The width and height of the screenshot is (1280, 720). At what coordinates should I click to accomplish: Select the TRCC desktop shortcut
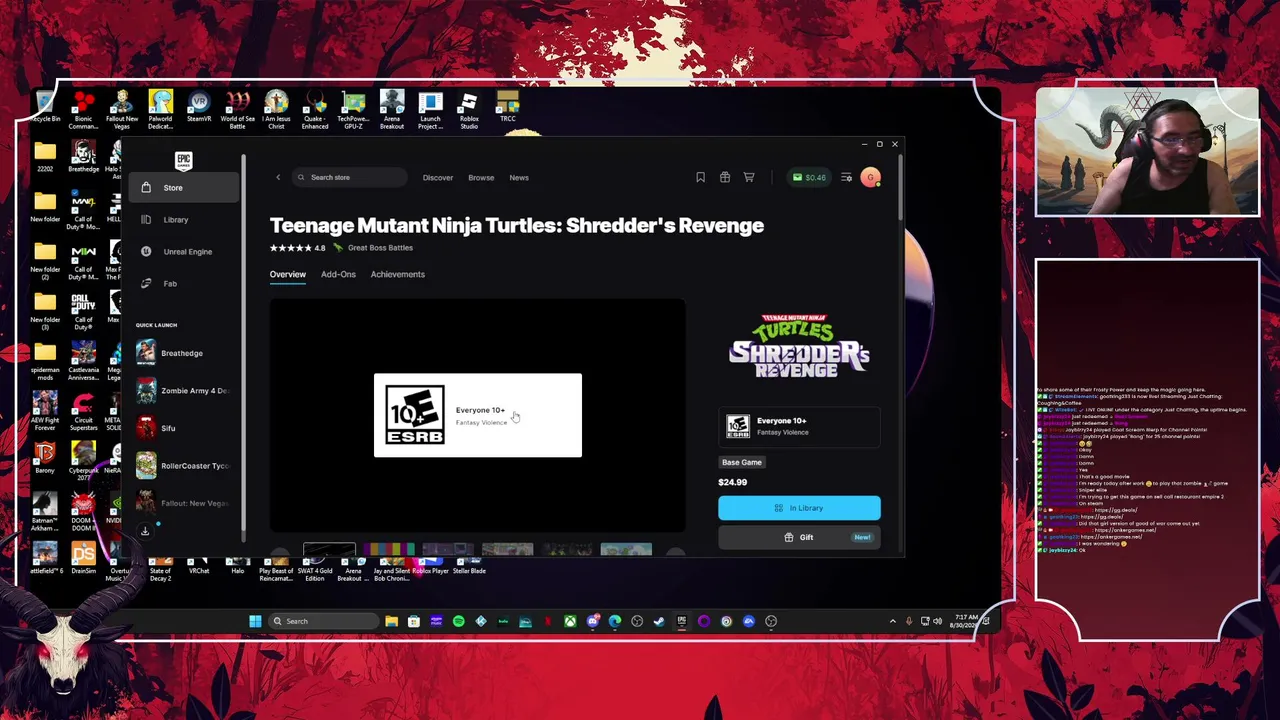tap(508, 108)
